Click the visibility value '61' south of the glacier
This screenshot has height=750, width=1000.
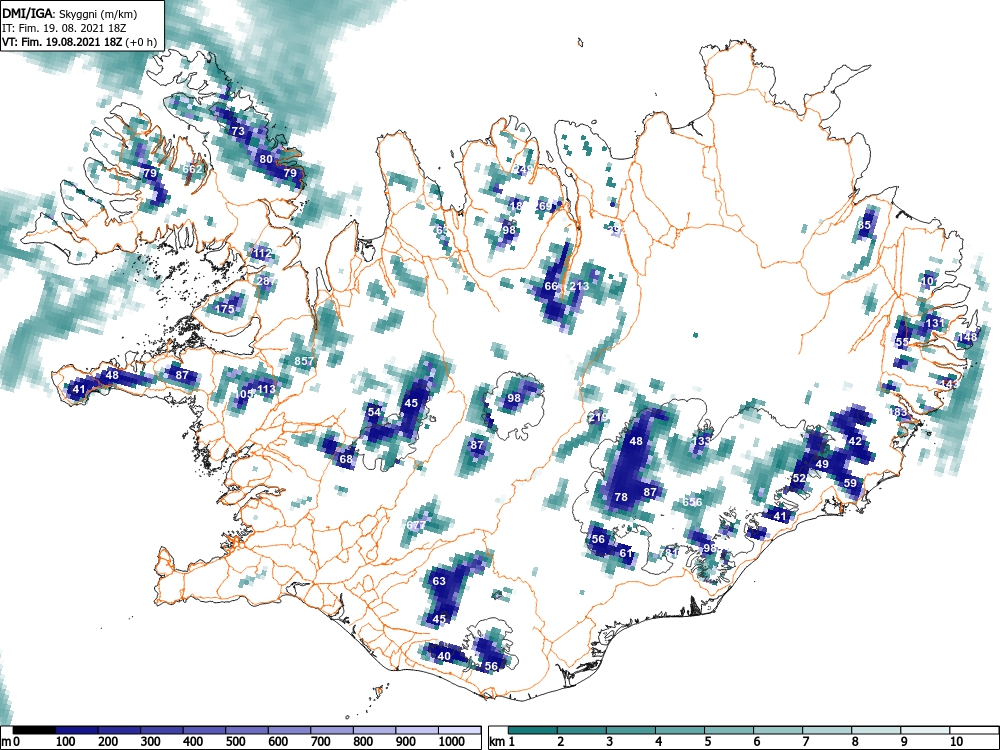626,553
